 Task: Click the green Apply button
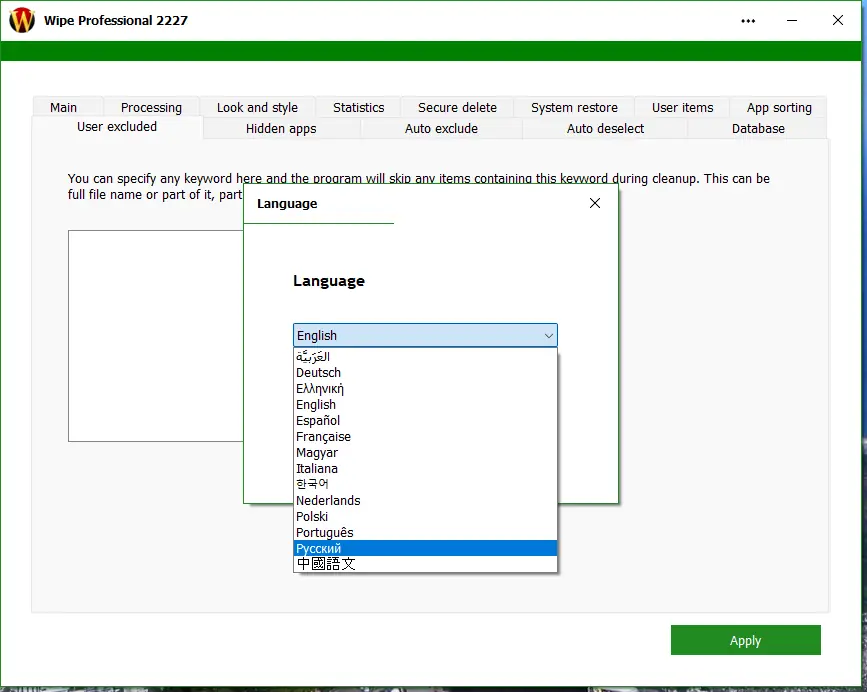(x=745, y=640)
